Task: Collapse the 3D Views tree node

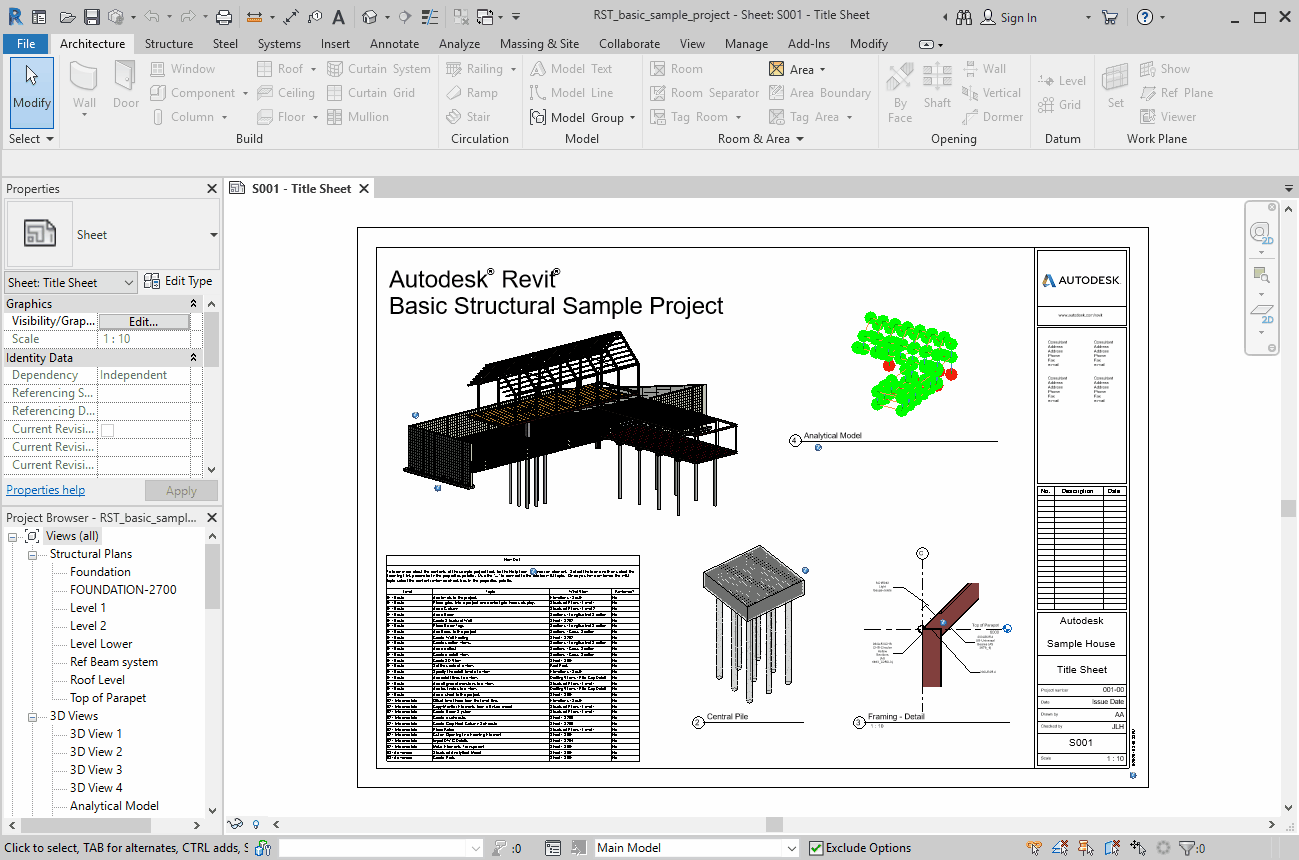Action: point(32,716)
